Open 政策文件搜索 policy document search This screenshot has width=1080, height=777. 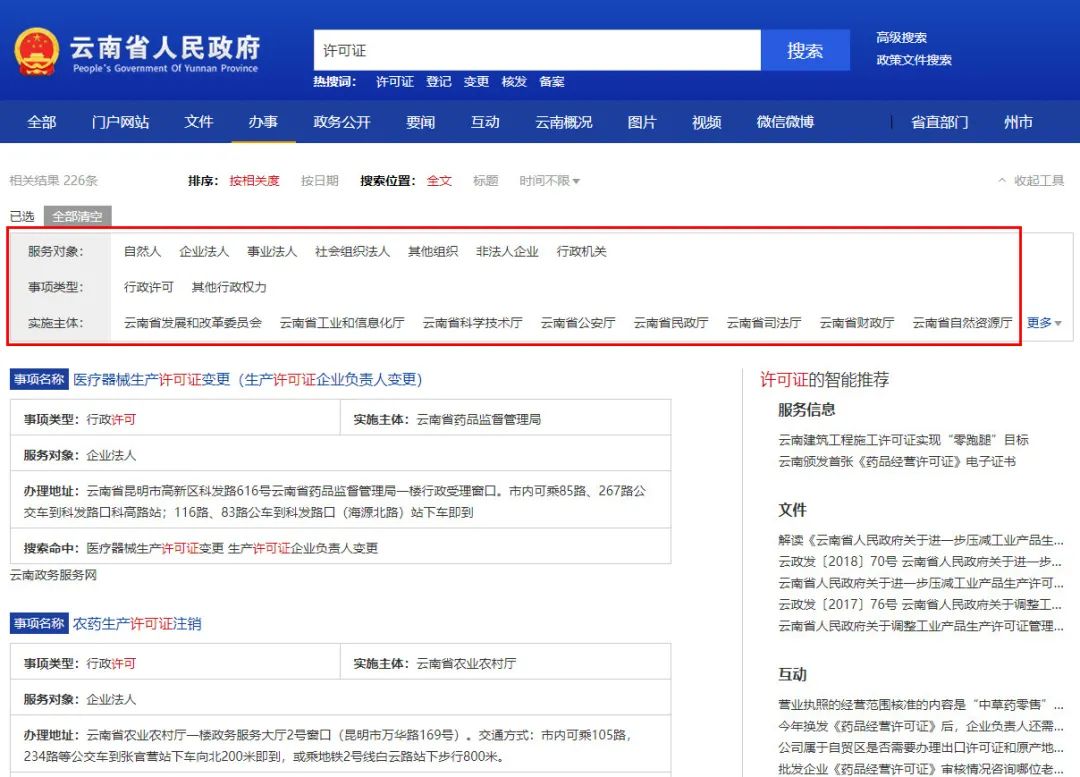pyautogui.click(x=913, y=60)
